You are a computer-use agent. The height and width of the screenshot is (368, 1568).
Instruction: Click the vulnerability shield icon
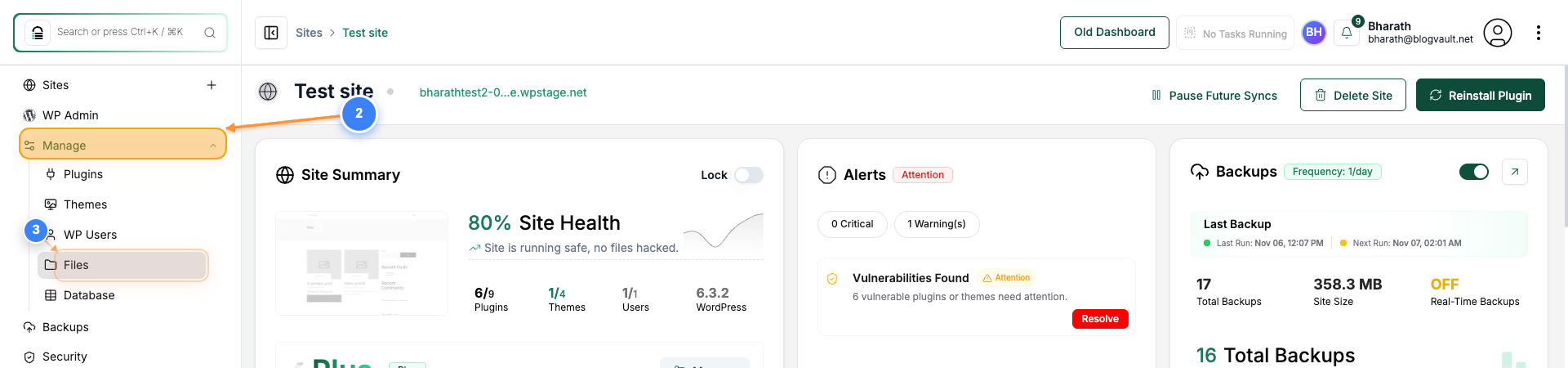click(832, 279)
